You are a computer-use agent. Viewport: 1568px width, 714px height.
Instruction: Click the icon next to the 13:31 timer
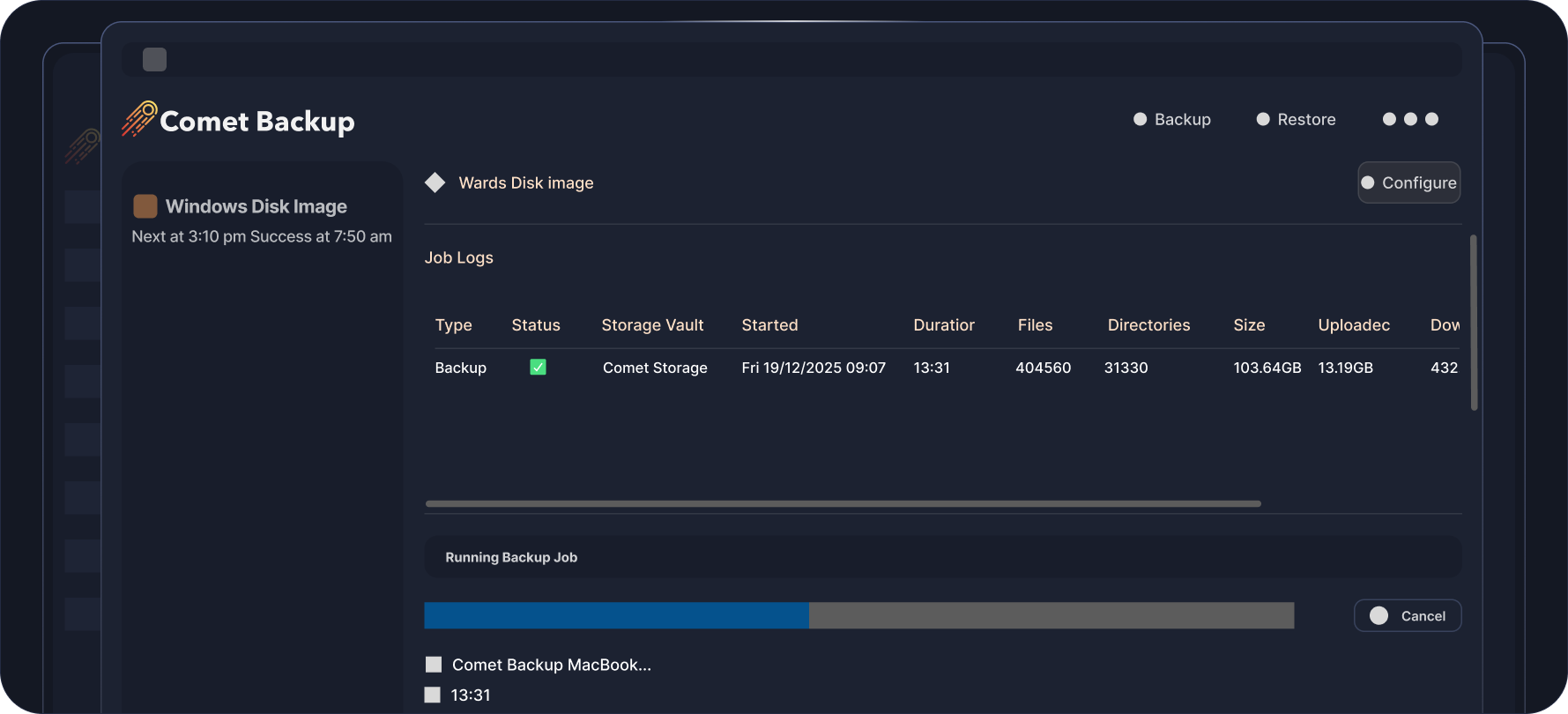(432, 695)
